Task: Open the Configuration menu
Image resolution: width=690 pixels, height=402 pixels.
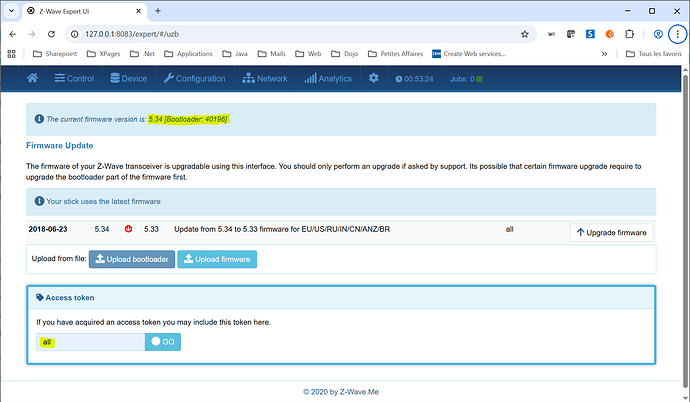Action: click(x=195, y=78)
